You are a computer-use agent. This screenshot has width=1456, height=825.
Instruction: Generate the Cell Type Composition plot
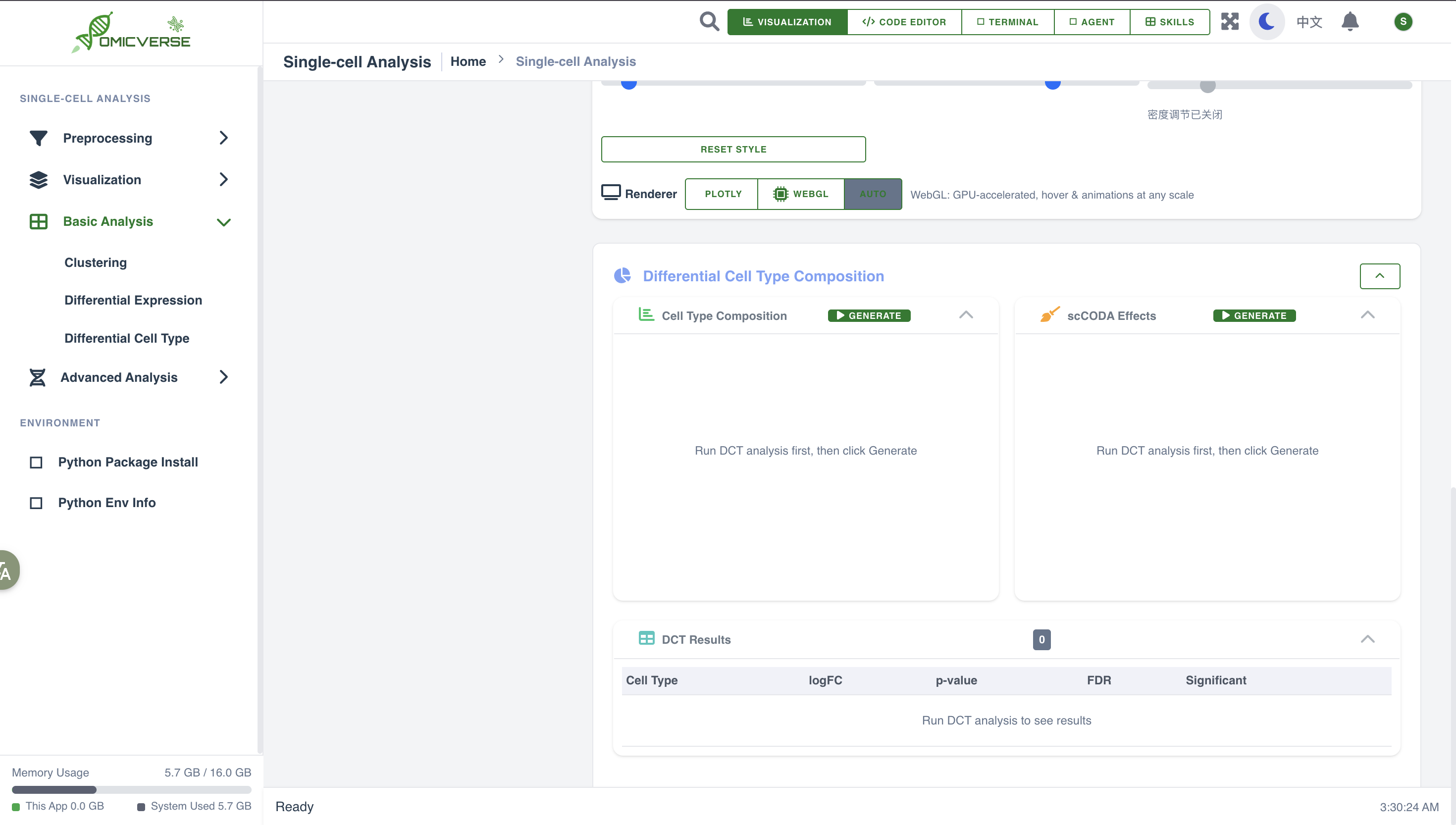coord(869,315)
